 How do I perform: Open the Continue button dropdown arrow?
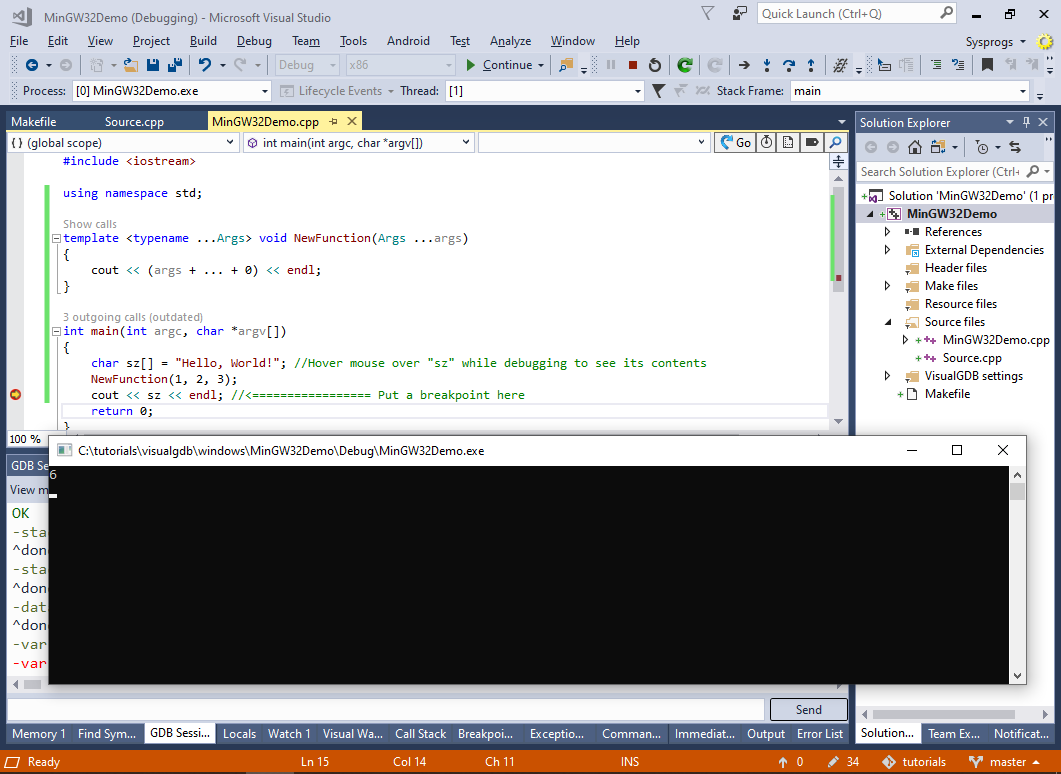tap(541, 65)
